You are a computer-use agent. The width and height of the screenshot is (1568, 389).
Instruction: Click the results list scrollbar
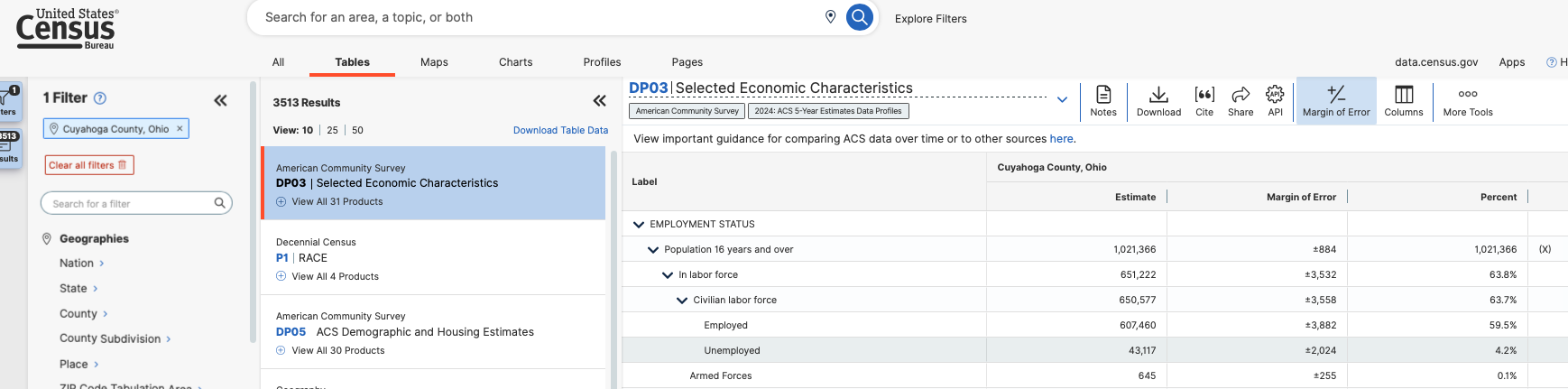tap(614, 269)
